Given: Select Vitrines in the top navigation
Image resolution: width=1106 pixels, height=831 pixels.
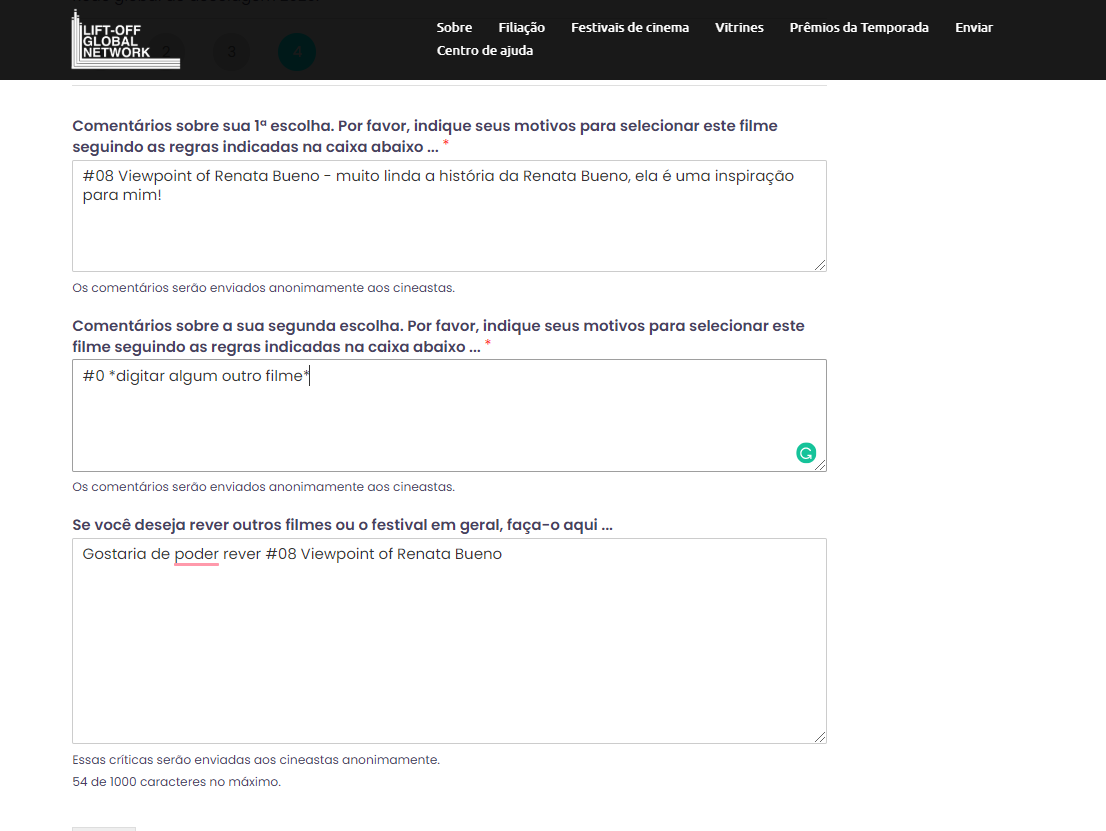Looking at the screenshot, I should click(739, 27).
